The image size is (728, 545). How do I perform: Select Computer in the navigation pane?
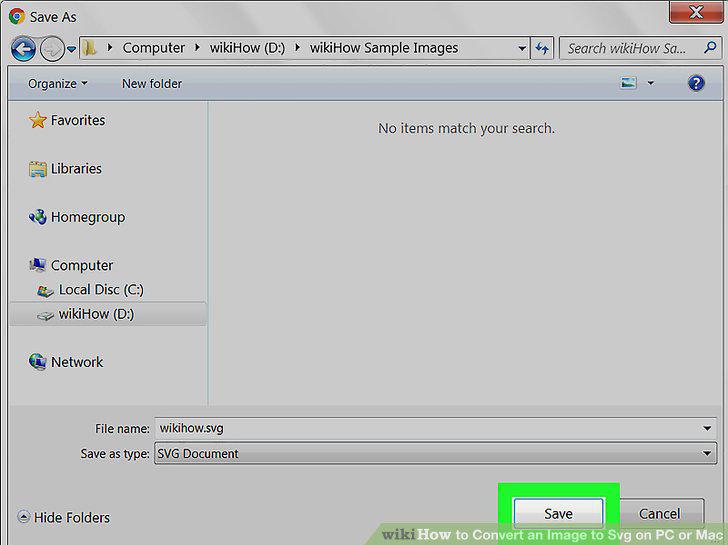82,266
